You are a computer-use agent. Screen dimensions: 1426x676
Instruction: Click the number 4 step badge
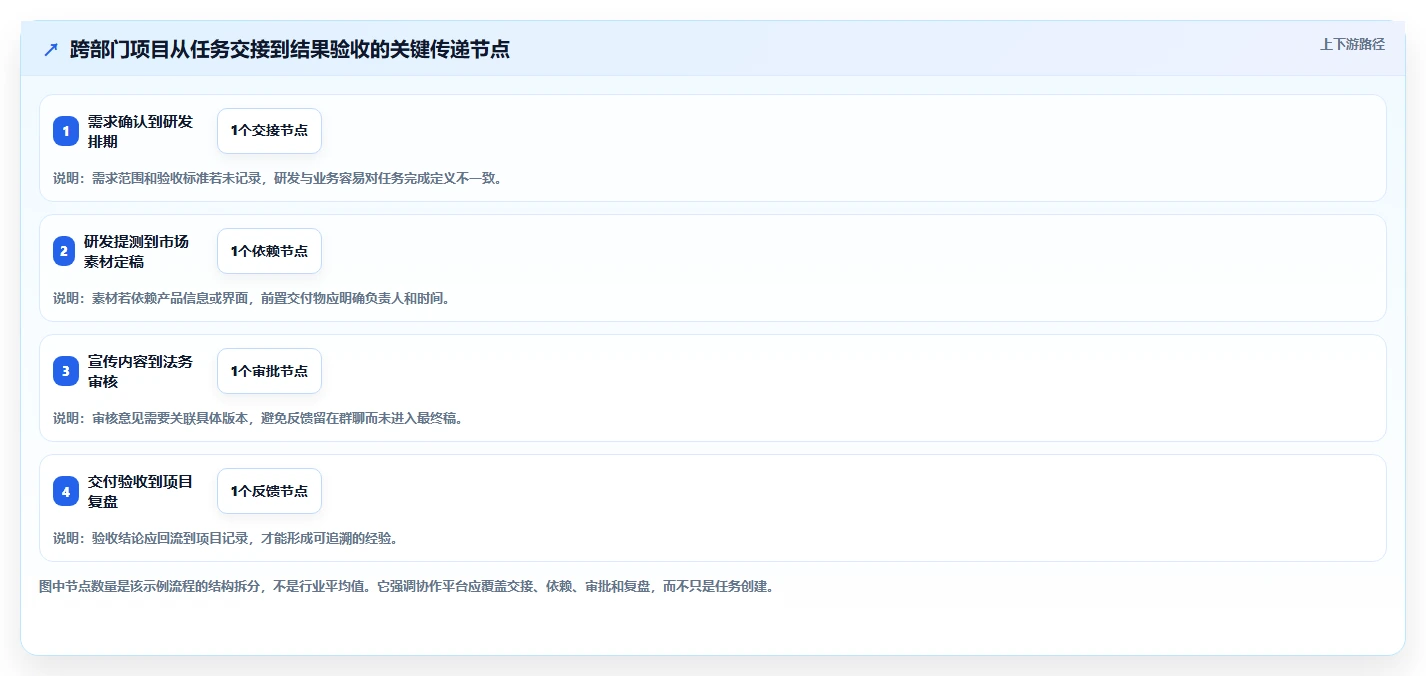pos(66,491)
